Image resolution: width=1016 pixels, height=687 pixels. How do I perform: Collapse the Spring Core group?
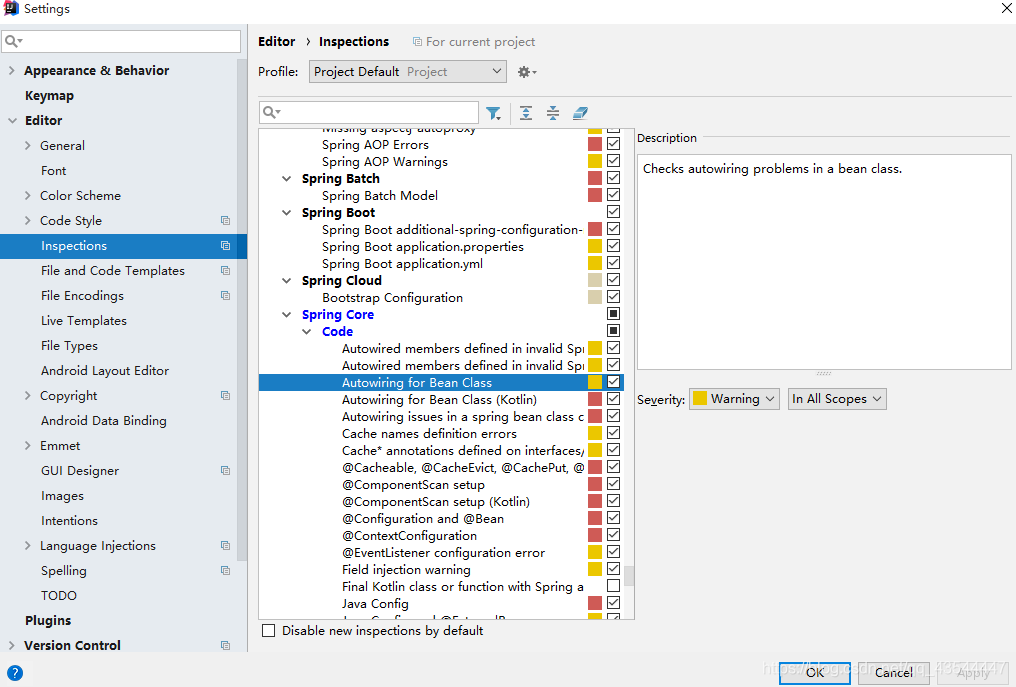[286, 314]
